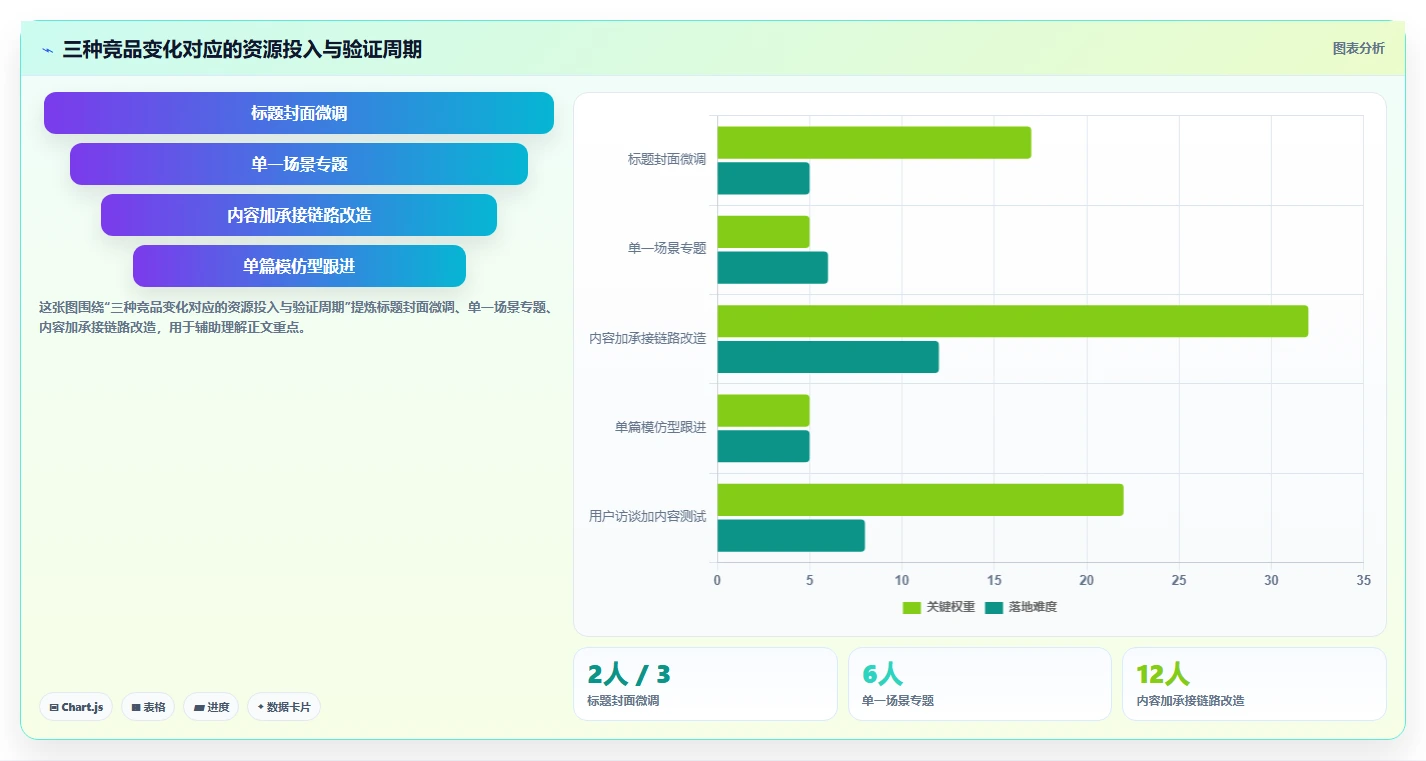Click the Chart.js tag chip
Image resolution: width=1426 pixels, height=761 pixels.
point(76,707)
